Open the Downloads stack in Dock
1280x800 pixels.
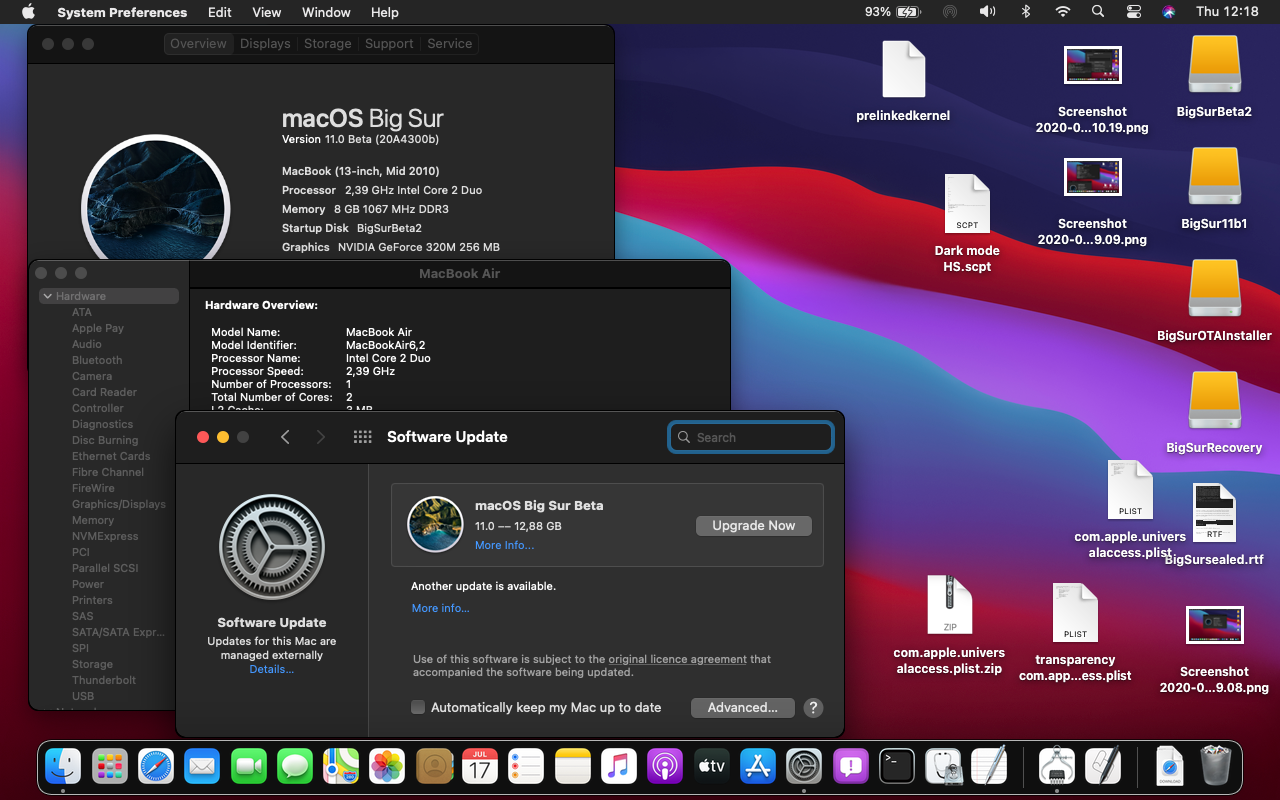tap(1169, 767)
